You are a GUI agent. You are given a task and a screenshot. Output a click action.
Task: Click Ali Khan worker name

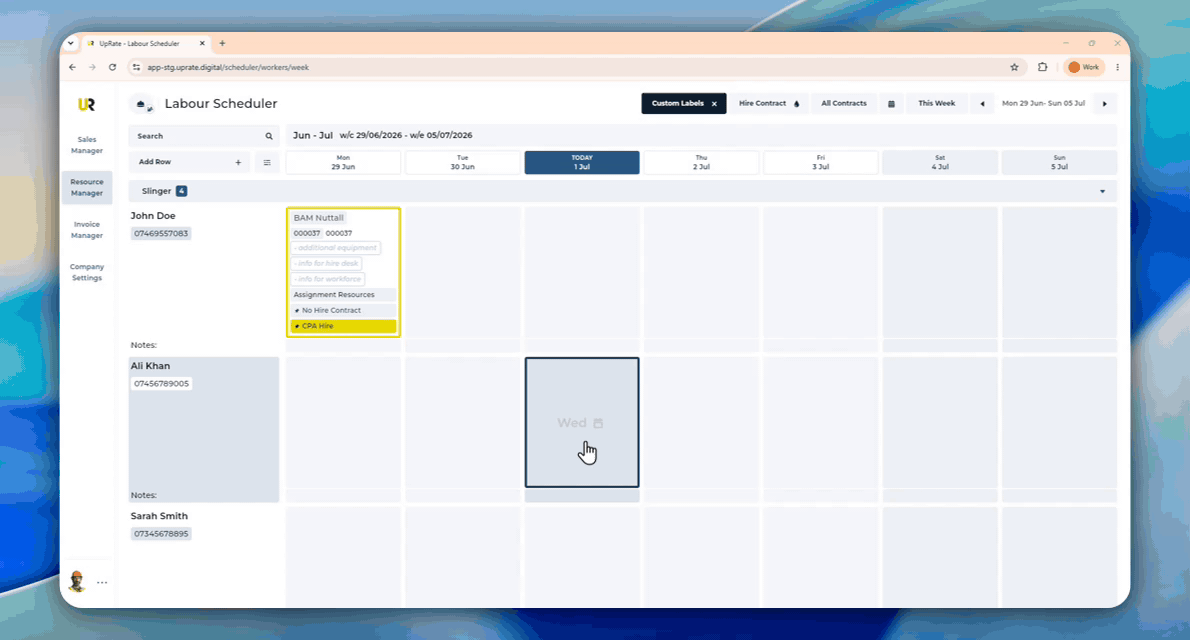[x=150, y=366]
